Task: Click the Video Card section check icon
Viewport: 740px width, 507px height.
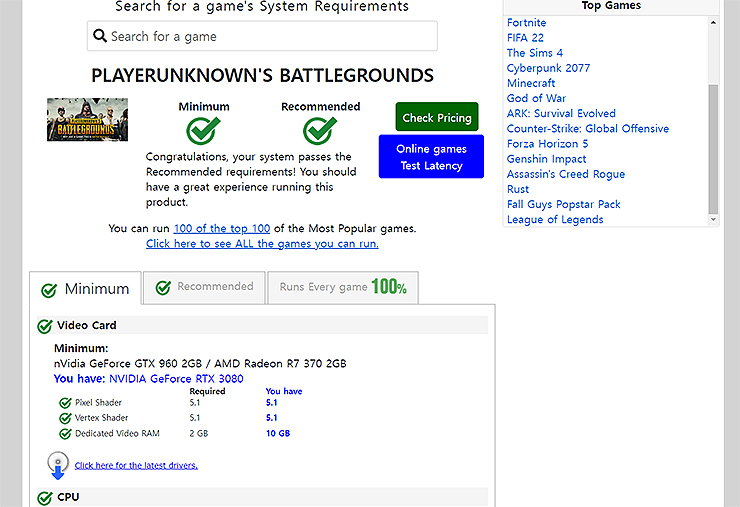Action: (x=45, y=326)
